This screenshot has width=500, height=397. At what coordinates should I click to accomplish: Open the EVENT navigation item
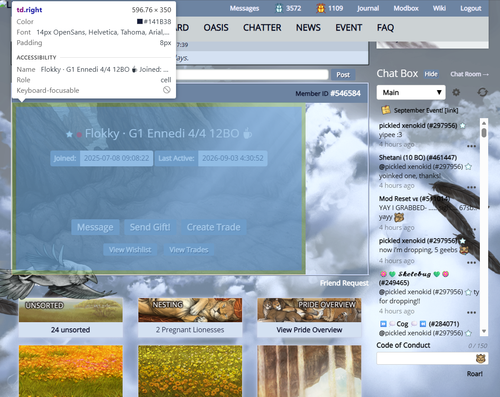349,28
